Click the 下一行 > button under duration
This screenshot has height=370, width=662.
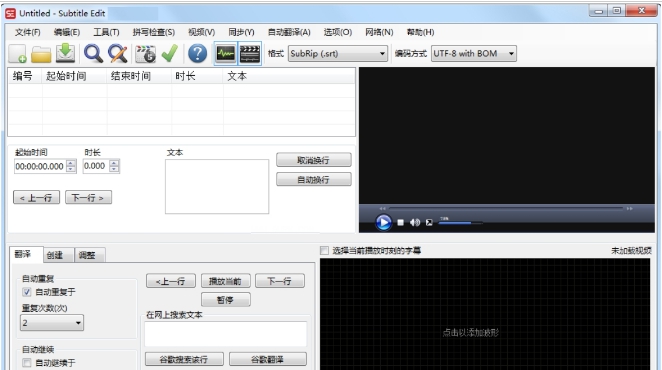89,197
